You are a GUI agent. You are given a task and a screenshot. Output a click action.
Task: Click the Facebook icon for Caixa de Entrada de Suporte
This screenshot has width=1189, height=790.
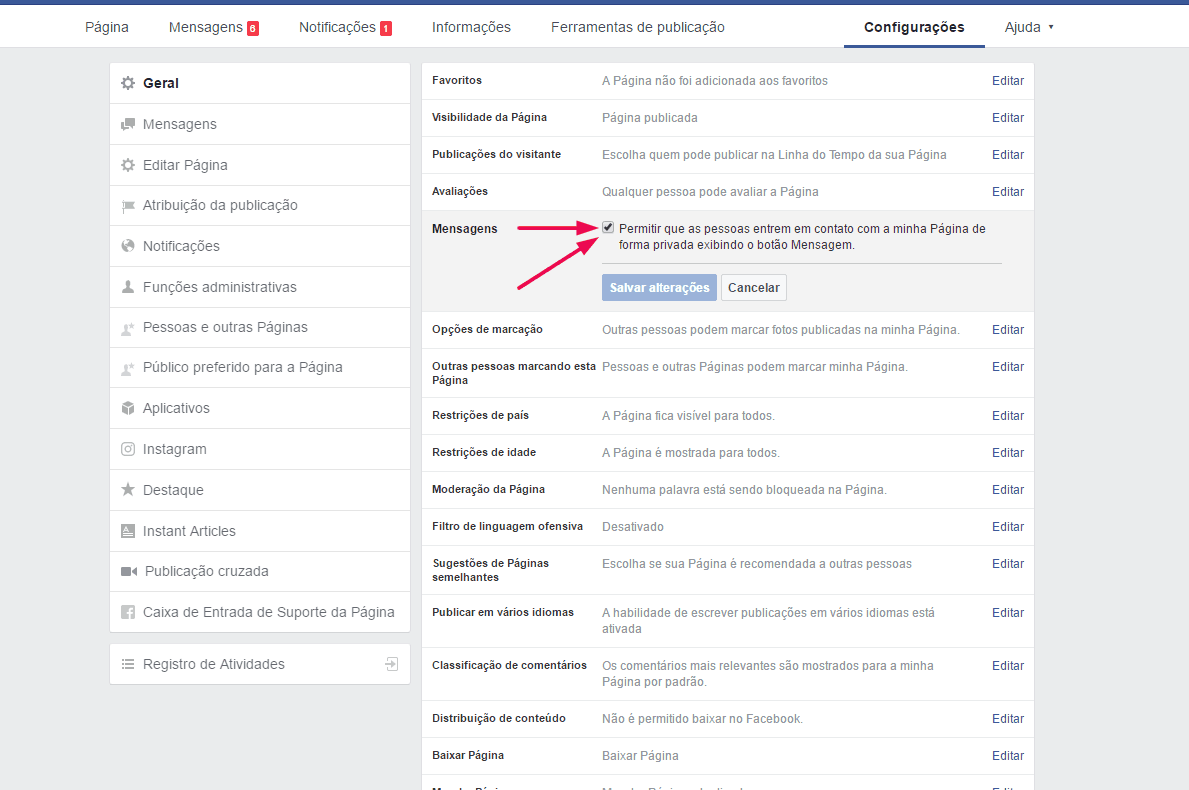128,613
